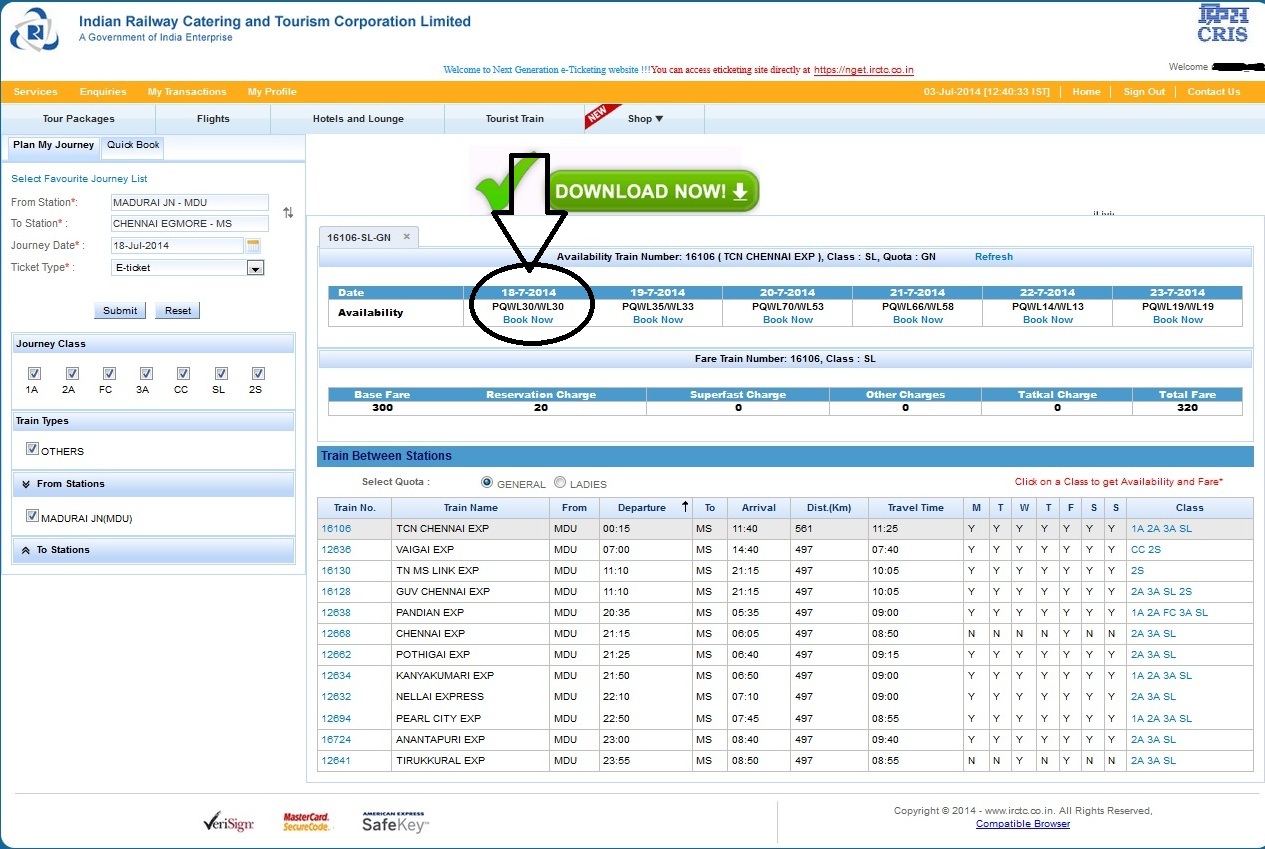
Task: Collapse the From Stations section
Action: (x=154, y=484)
